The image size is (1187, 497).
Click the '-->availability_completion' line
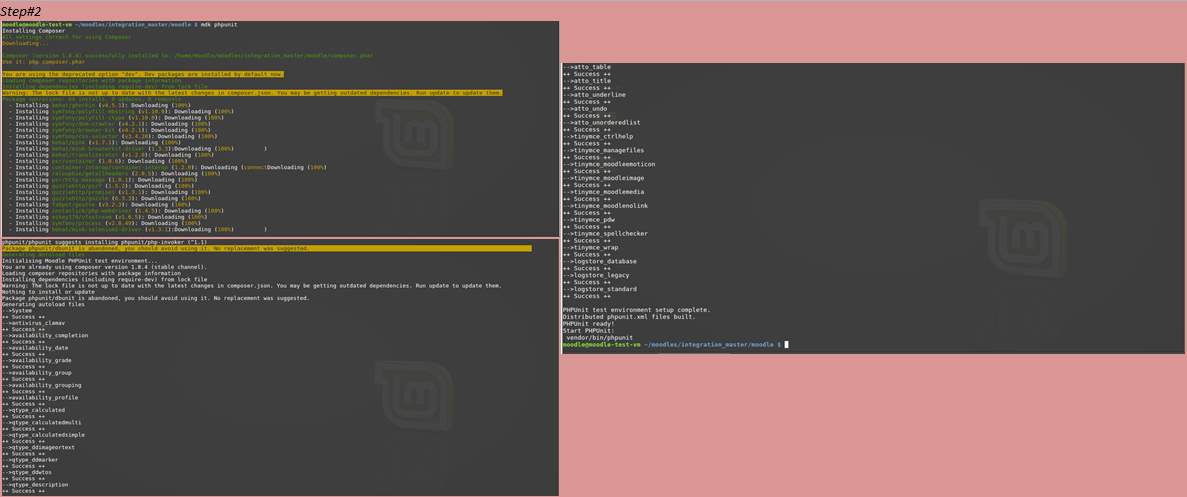pos(45,335)
